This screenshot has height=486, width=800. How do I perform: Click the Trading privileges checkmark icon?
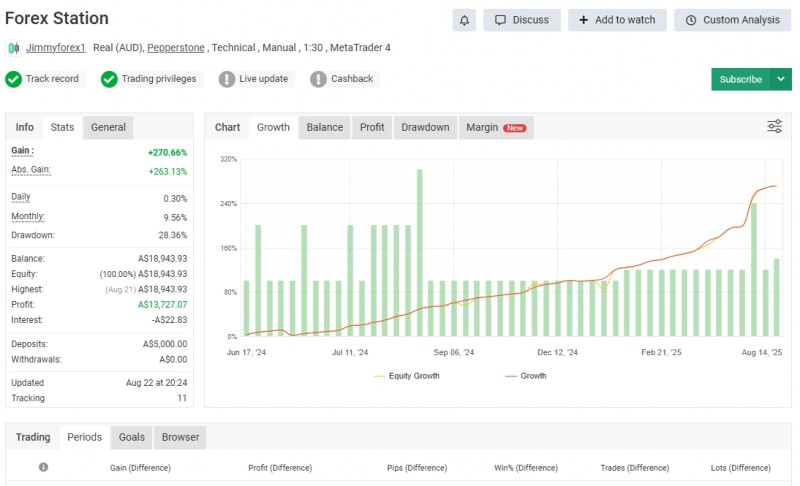(109, 79)
